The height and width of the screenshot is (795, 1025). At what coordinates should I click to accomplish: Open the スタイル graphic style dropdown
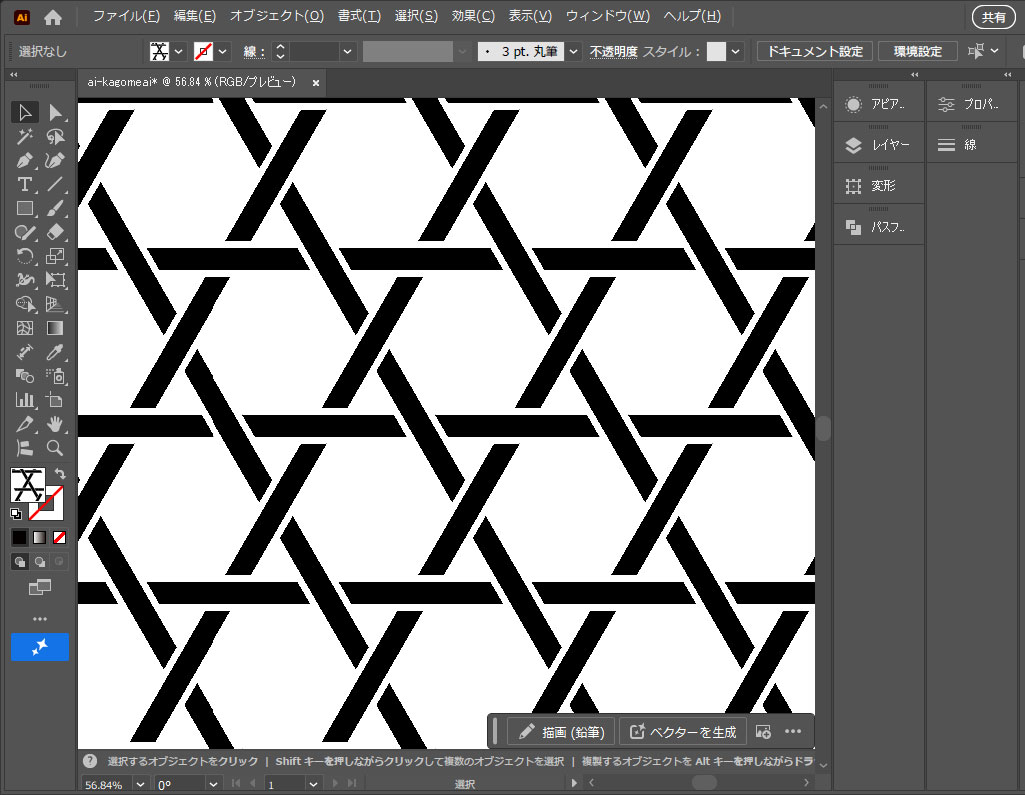tap(736, 51)
